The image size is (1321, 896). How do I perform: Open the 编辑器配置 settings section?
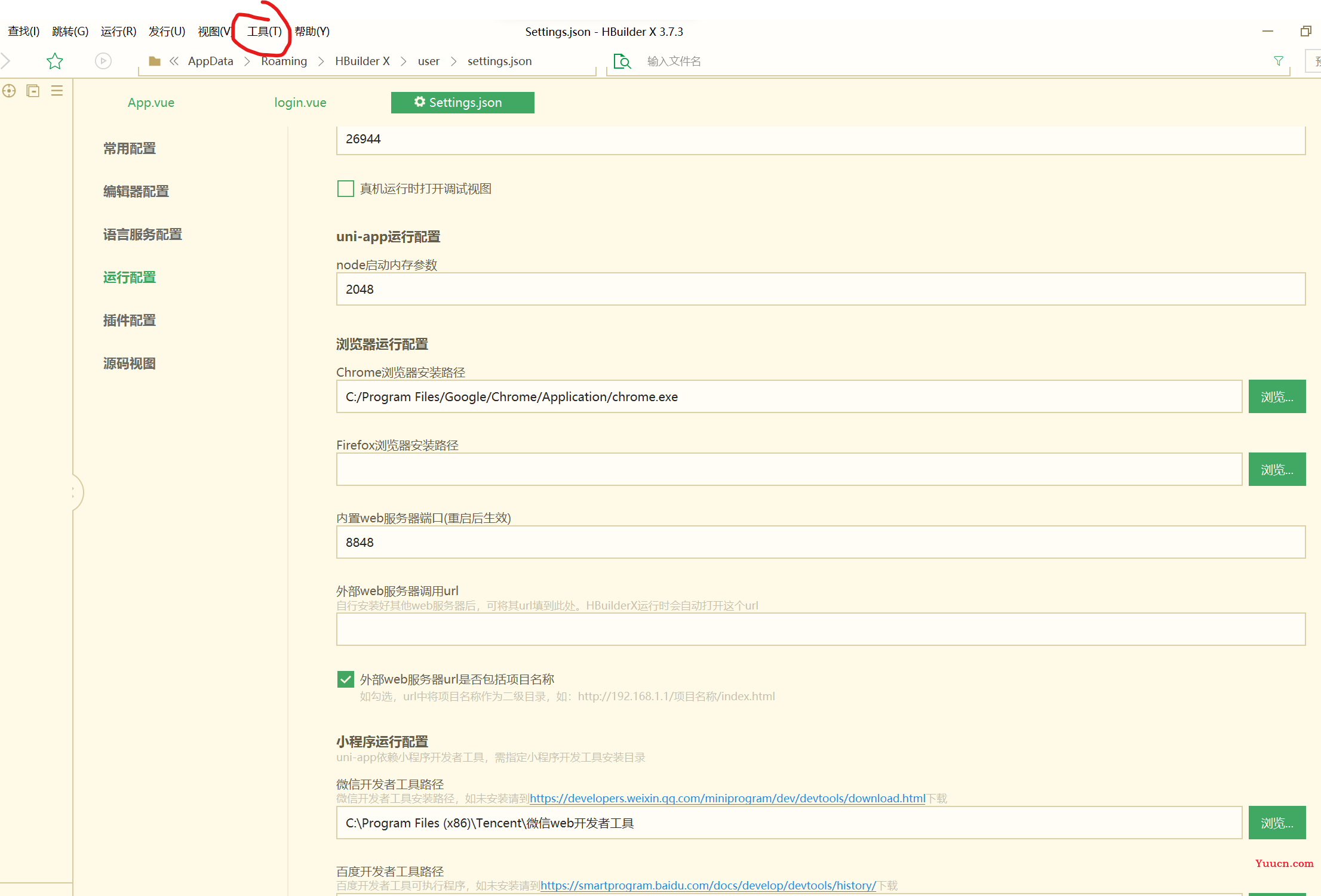click(136, 192)
